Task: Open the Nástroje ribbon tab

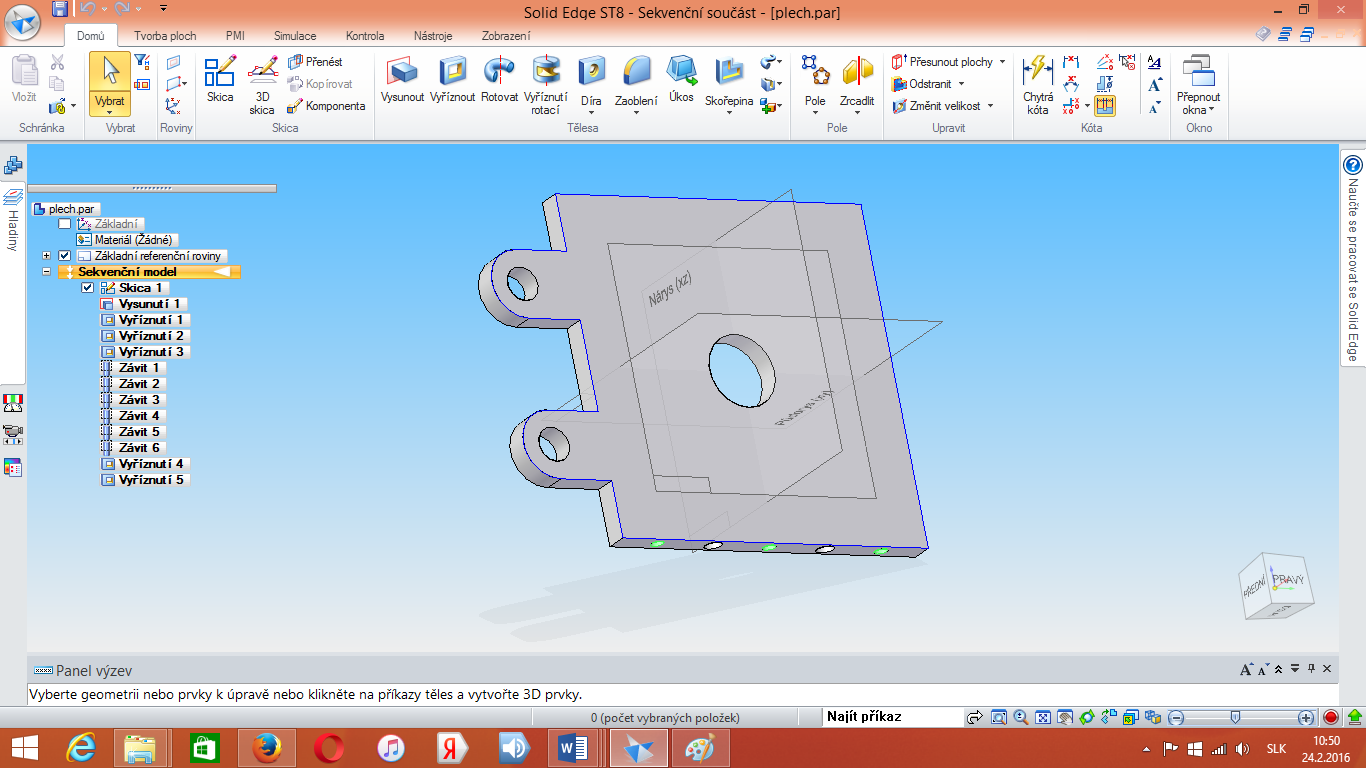Action: click(432, 36)
